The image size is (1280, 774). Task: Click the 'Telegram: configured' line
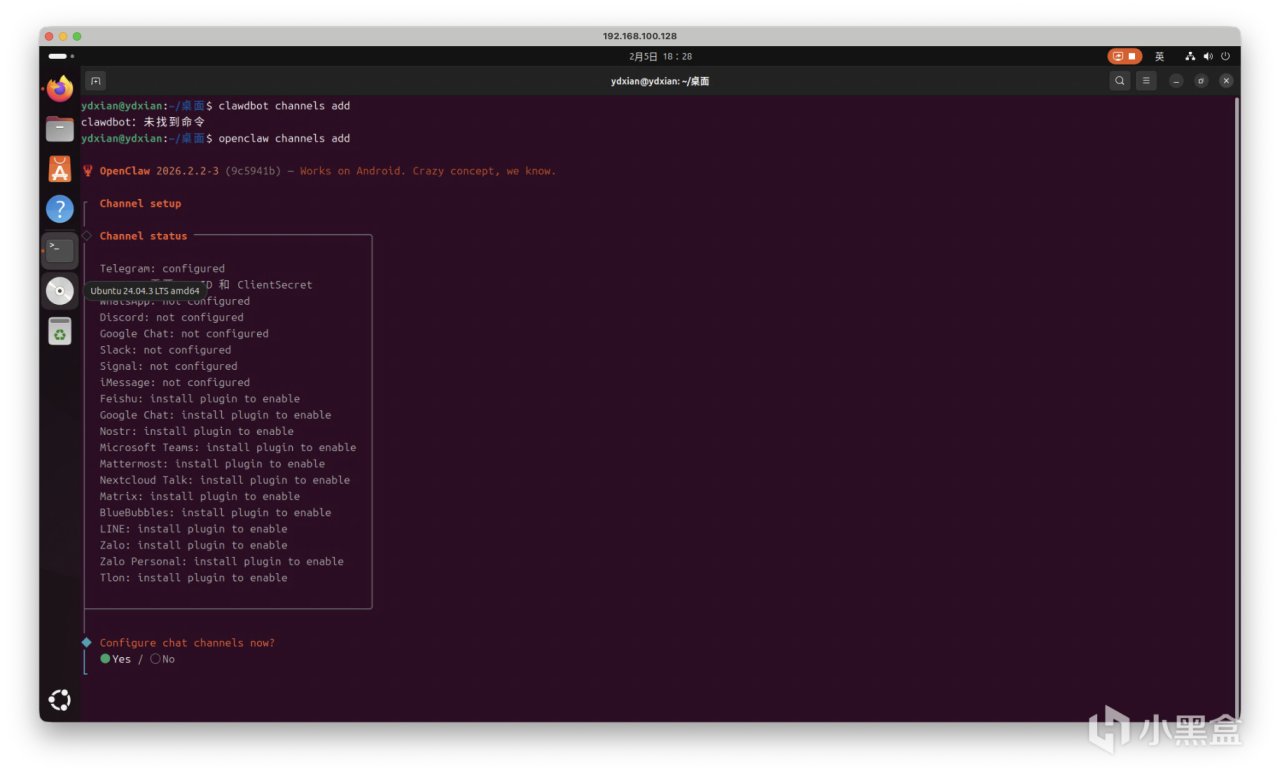point(162,268)
